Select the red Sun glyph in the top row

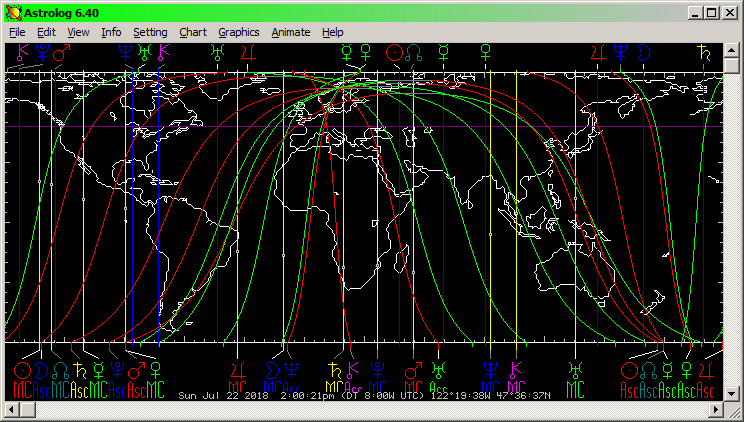[394, 51]
